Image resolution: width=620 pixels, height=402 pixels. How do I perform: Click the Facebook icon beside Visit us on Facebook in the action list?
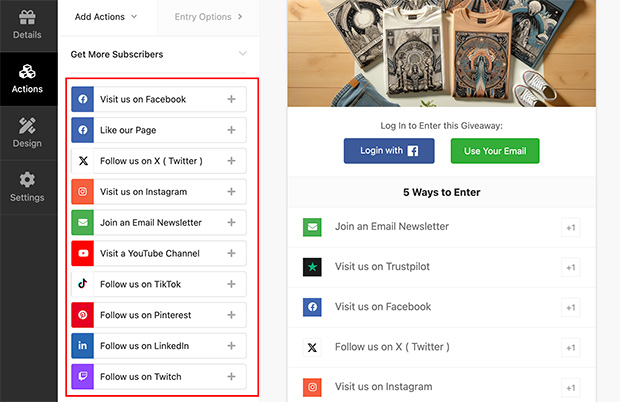[x=83, y=99]
